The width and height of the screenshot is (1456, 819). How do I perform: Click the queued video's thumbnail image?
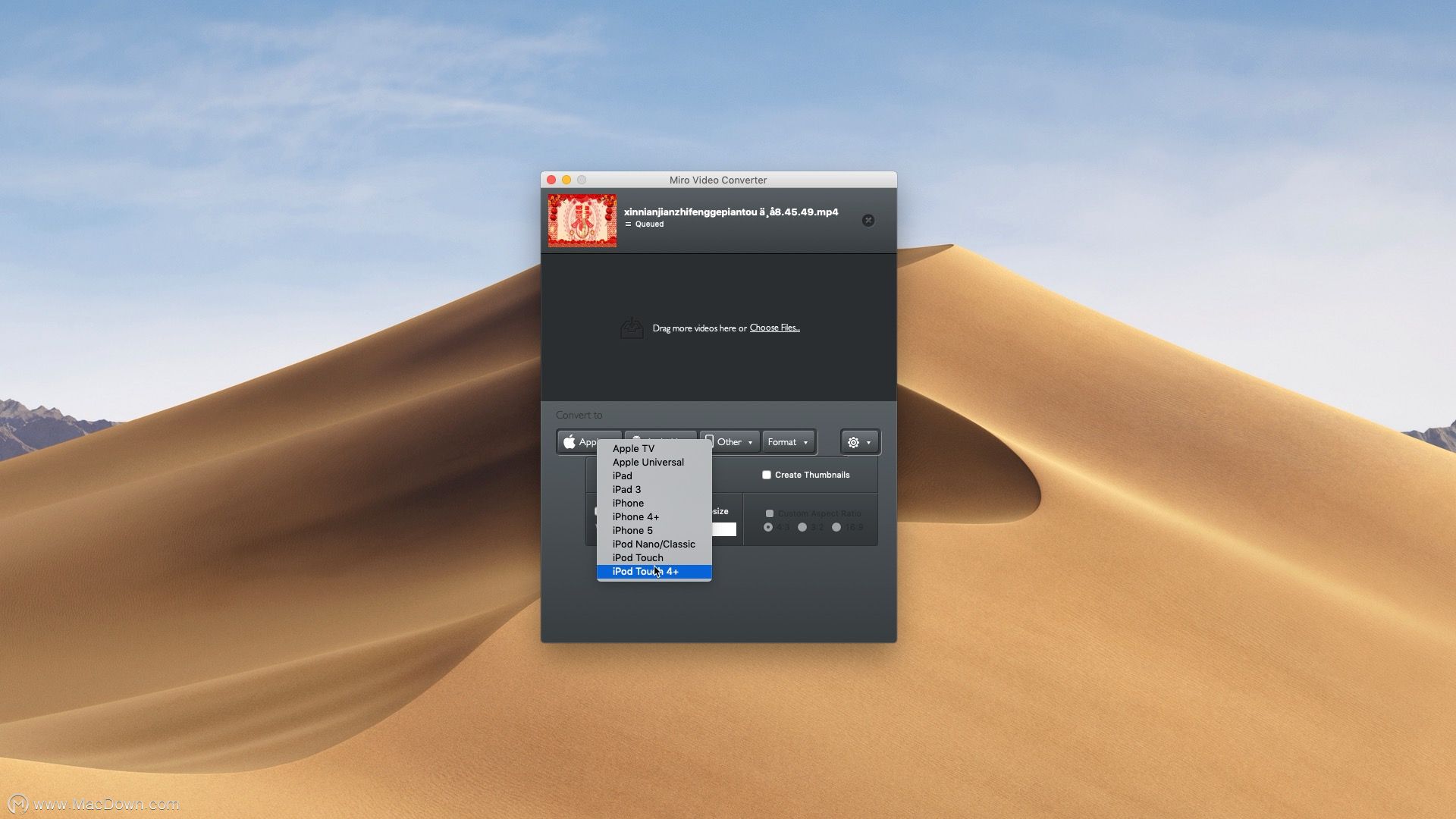[582, 221]
